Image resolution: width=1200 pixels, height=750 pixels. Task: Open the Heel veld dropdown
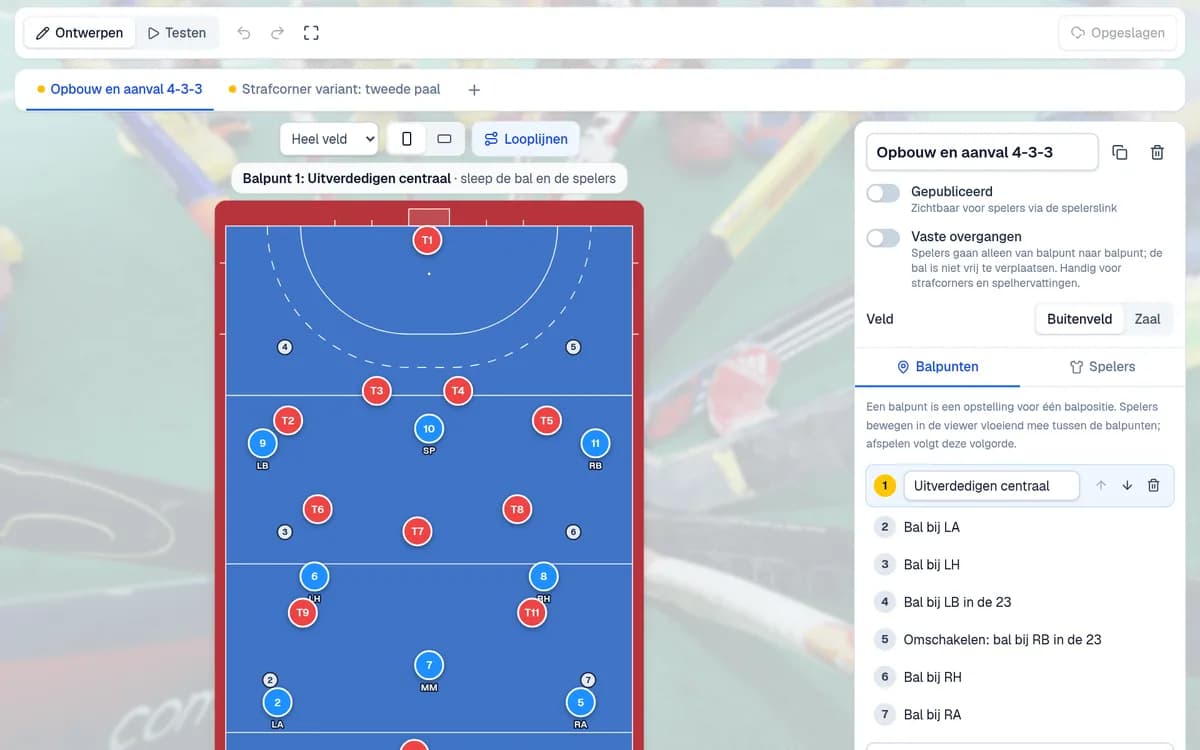click(329, 139)
